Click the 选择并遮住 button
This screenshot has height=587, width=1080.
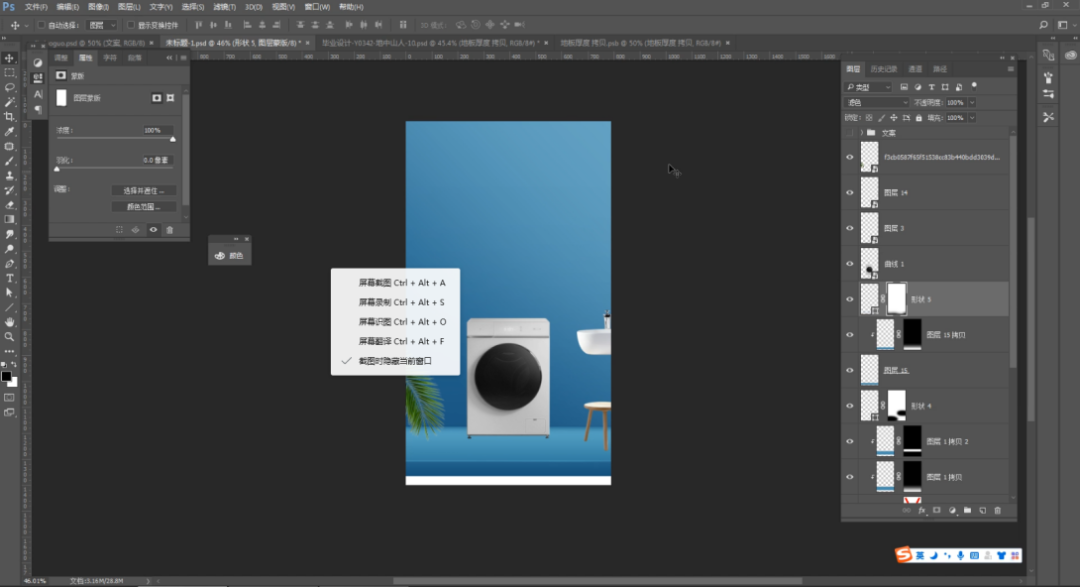click(143, 190)
